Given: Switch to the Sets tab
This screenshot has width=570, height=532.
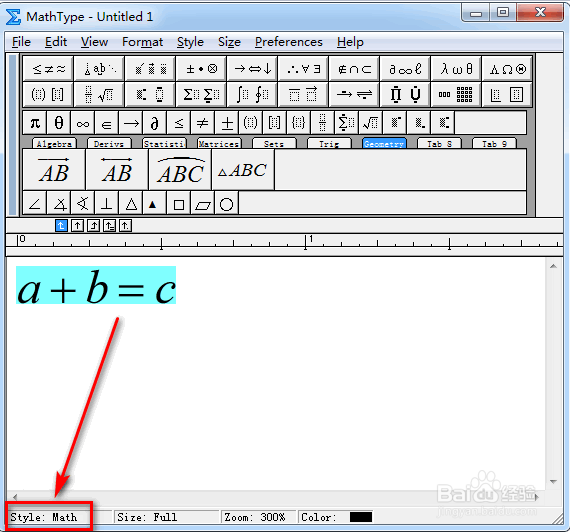Looking at the screenshot, I should coord(274,143).
